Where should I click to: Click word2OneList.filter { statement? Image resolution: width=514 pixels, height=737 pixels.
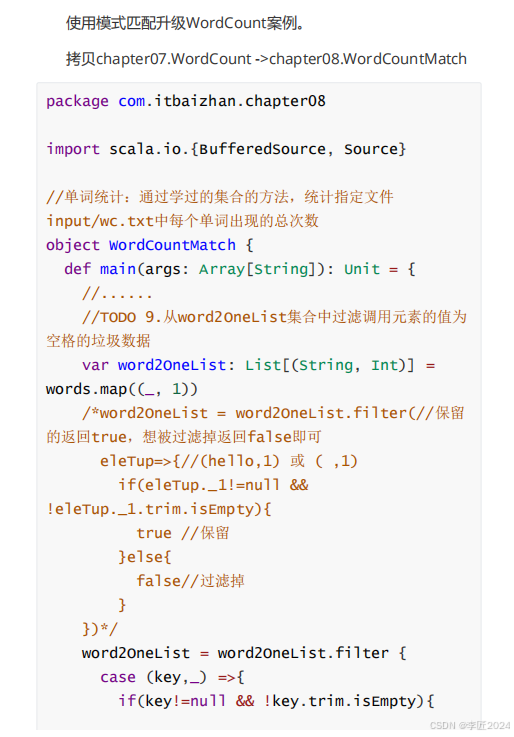pos(244,652)
